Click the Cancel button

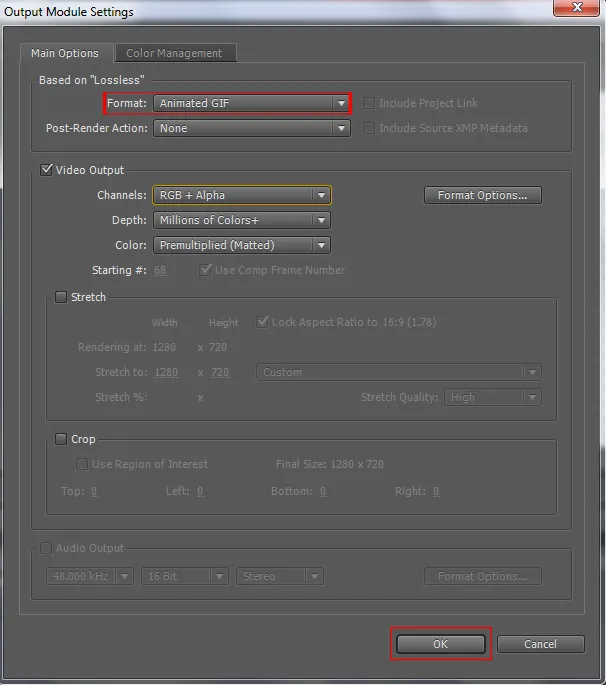[541, 644]
